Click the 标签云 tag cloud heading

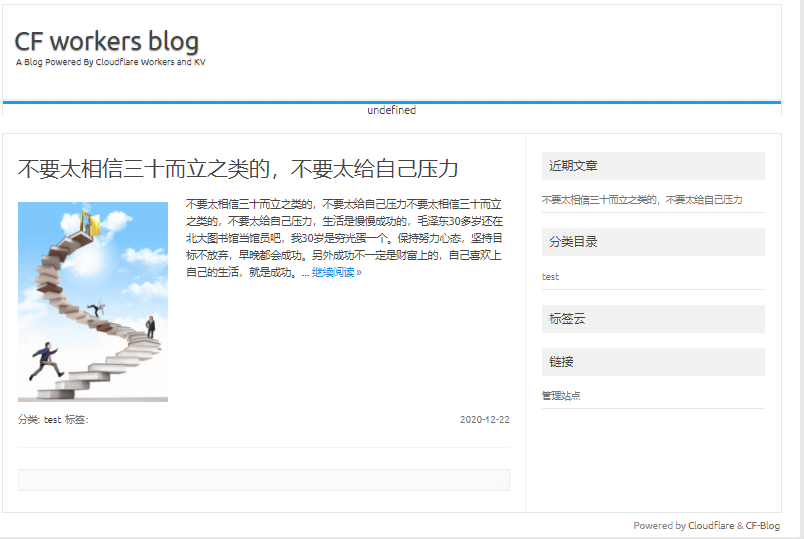[566, 319]
